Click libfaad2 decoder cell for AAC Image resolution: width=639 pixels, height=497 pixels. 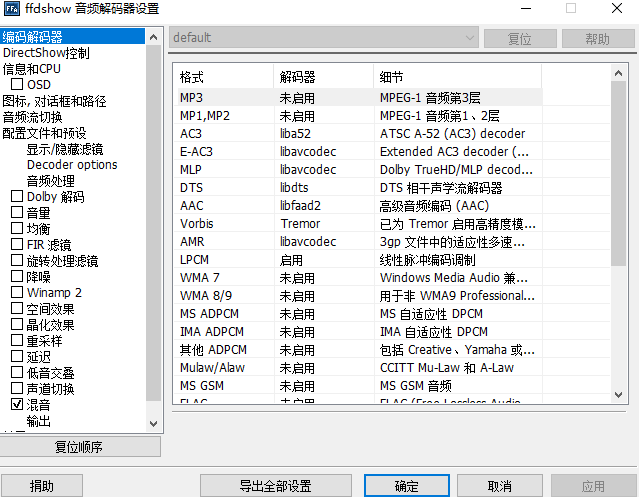pyautogui.click(x=300, y=205)
